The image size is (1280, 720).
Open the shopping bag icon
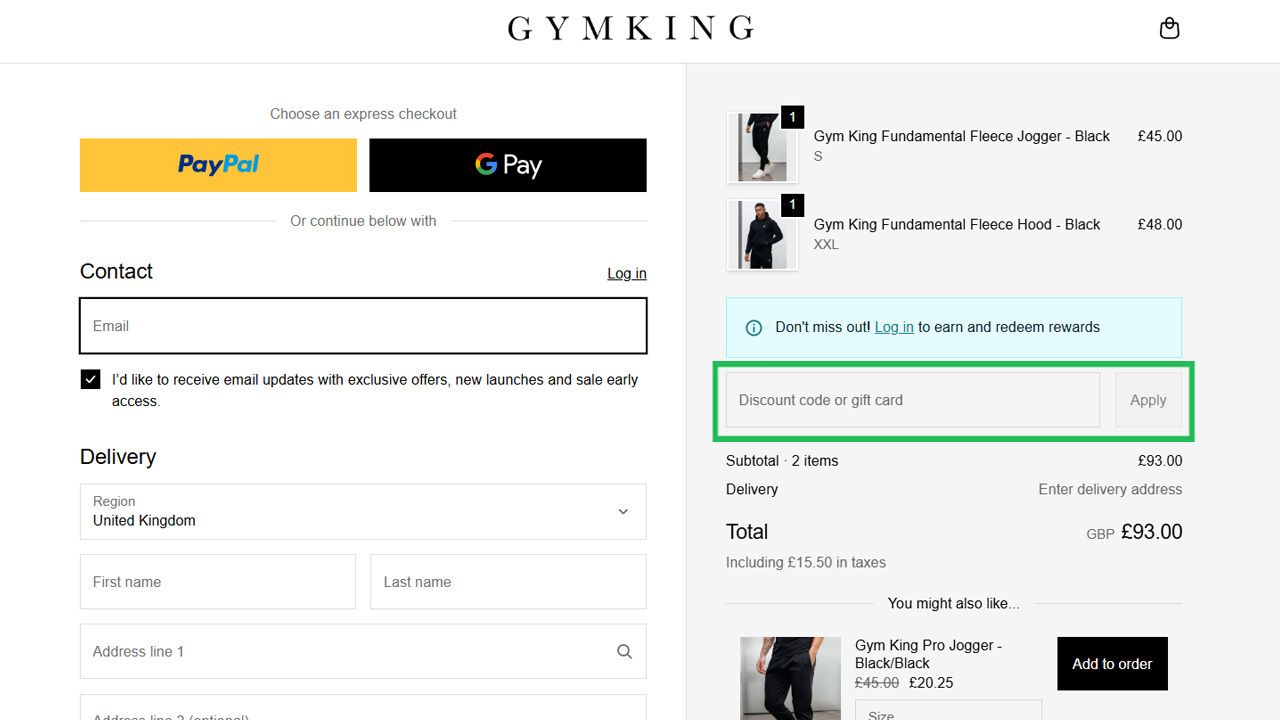[1169, 28]
